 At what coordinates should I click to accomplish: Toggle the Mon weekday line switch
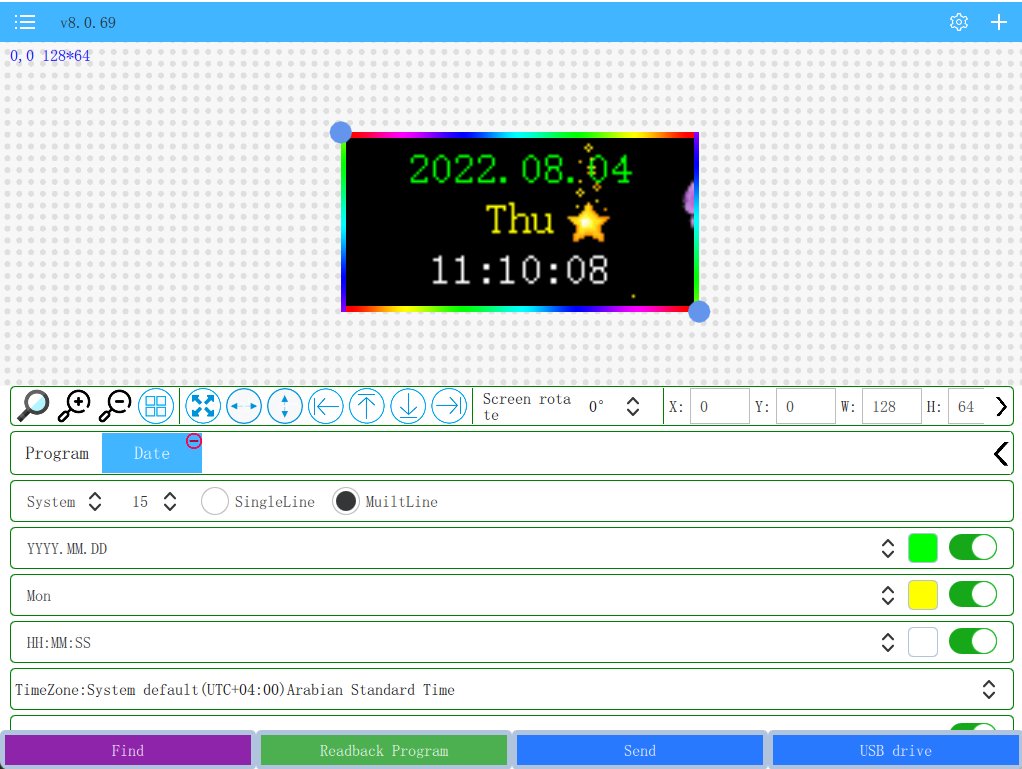pos(972,594)
